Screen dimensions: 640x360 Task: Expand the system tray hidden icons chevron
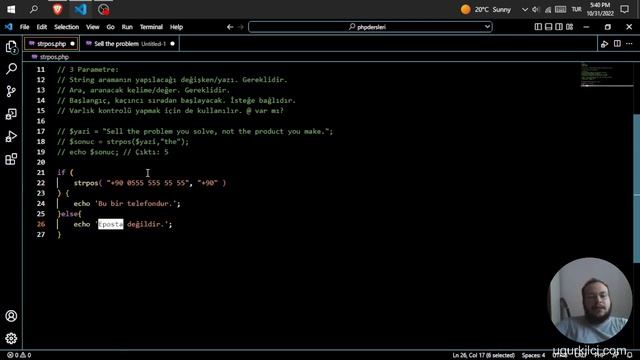point(524,9)
